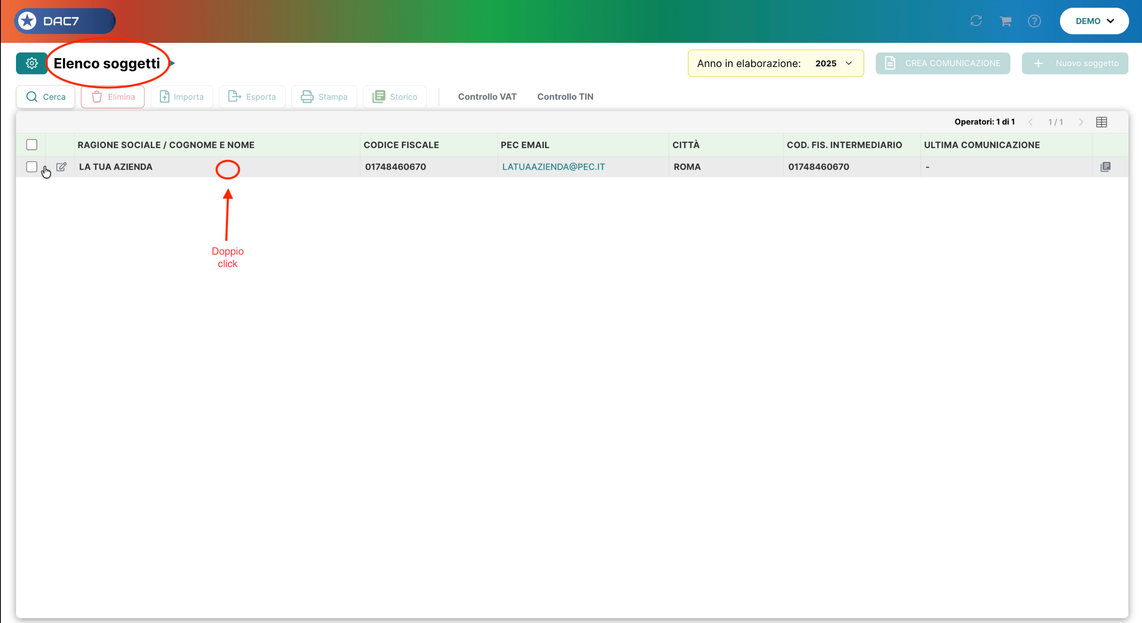
Task: Click the Esporta button
Action: click(x=252, y=97)
